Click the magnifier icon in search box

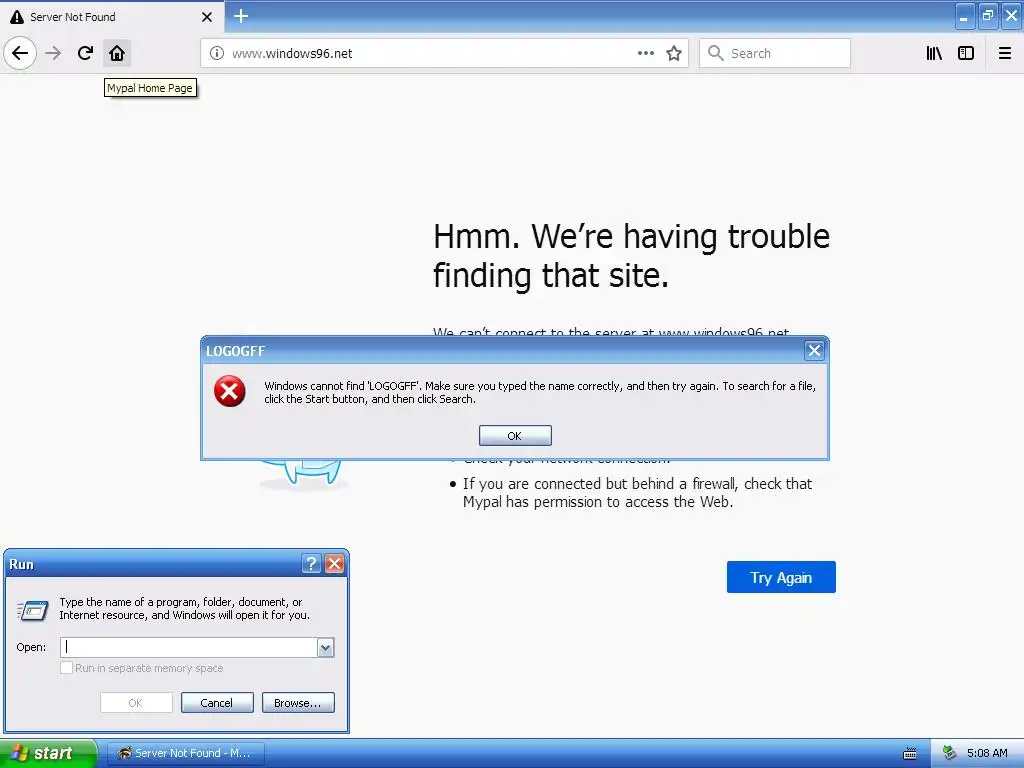tap(715, 53)
